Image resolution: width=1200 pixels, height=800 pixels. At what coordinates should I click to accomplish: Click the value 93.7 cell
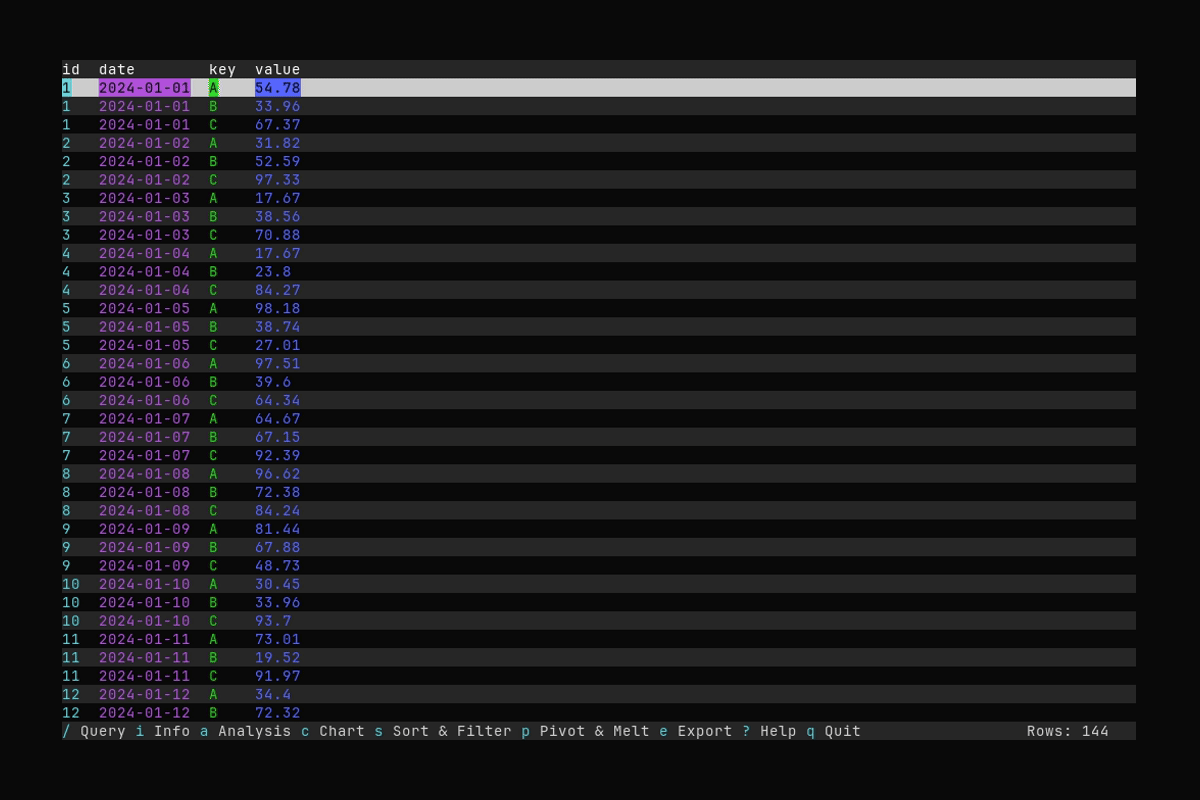(x=273, y=621)
